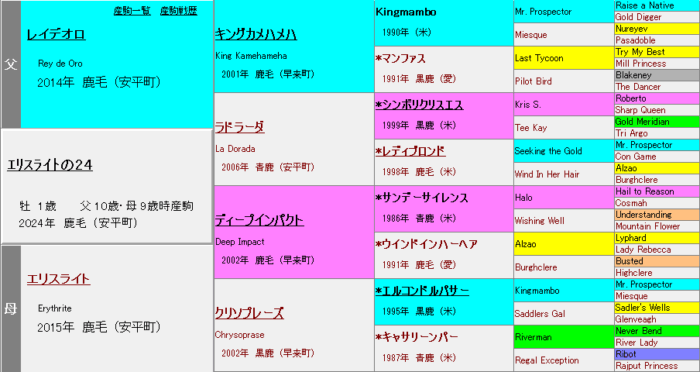Open キングカメハメハ pedigree link
Screen dimensions: 700x372
click(256, 34)
